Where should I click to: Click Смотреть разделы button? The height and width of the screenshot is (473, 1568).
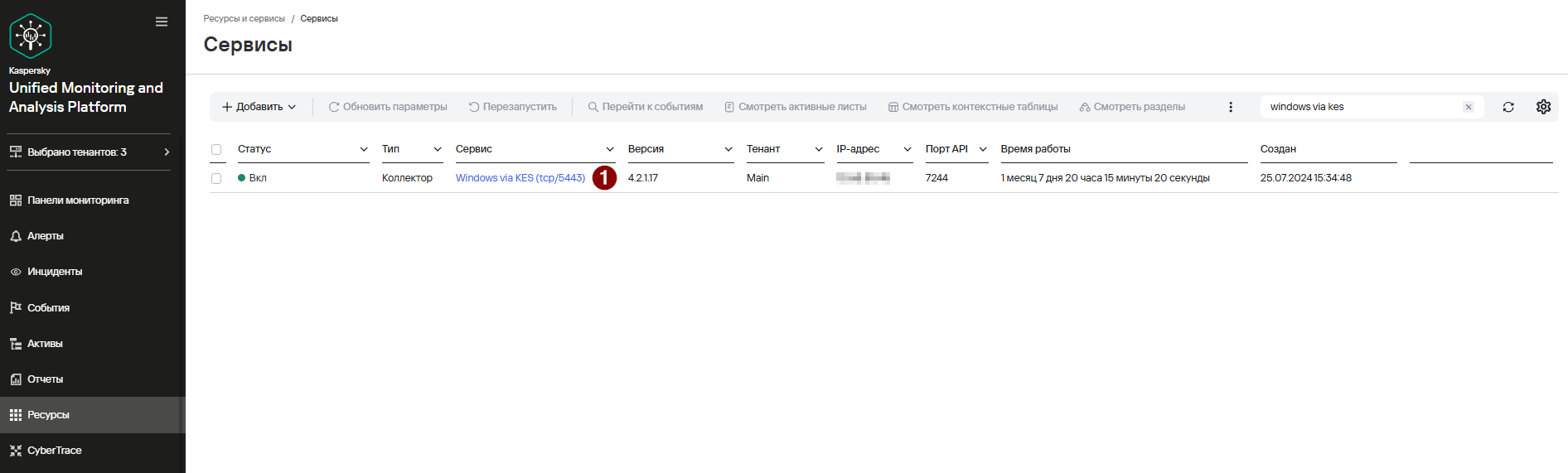coord(1132,107)
